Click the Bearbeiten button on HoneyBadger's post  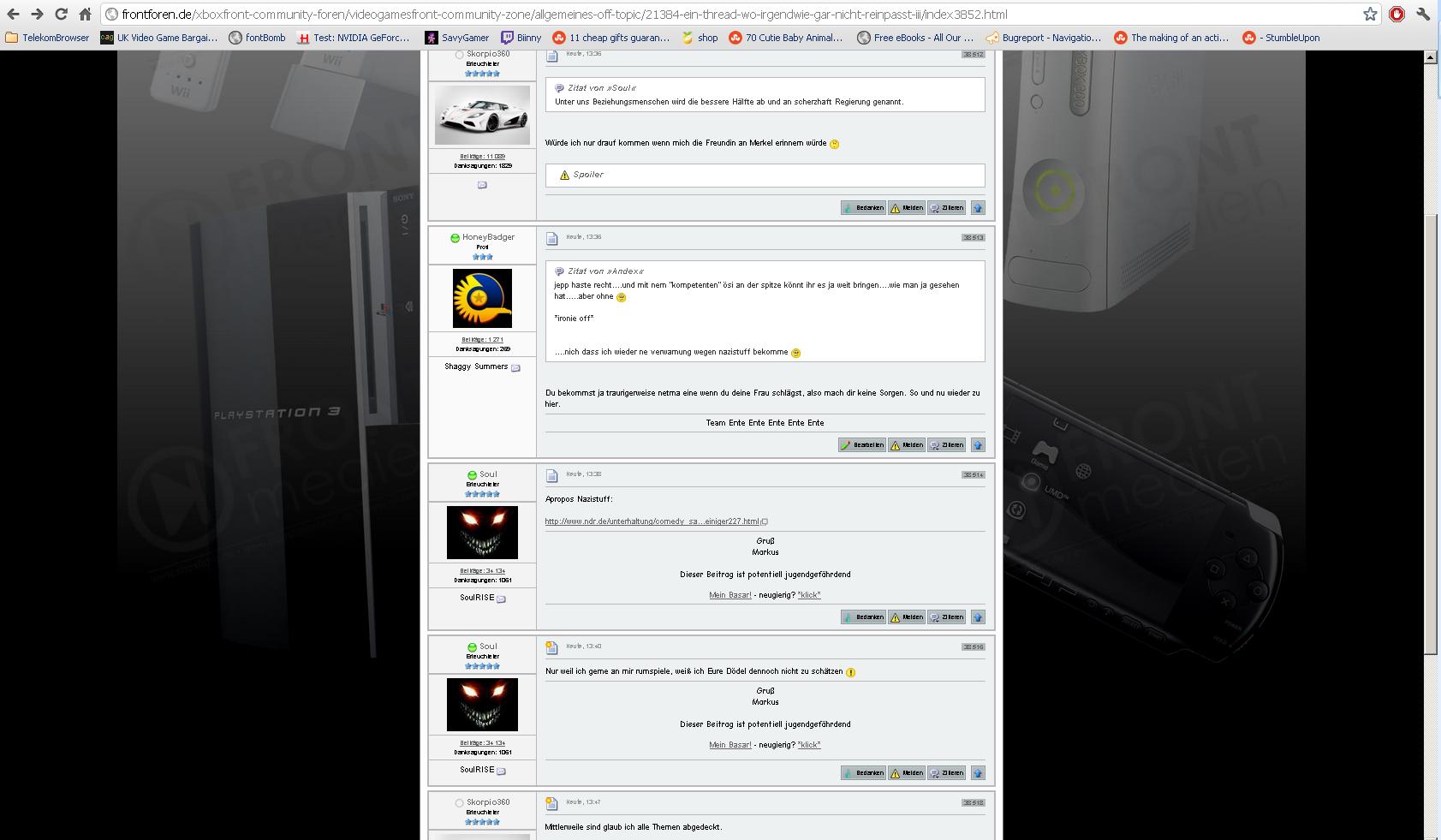862,445
